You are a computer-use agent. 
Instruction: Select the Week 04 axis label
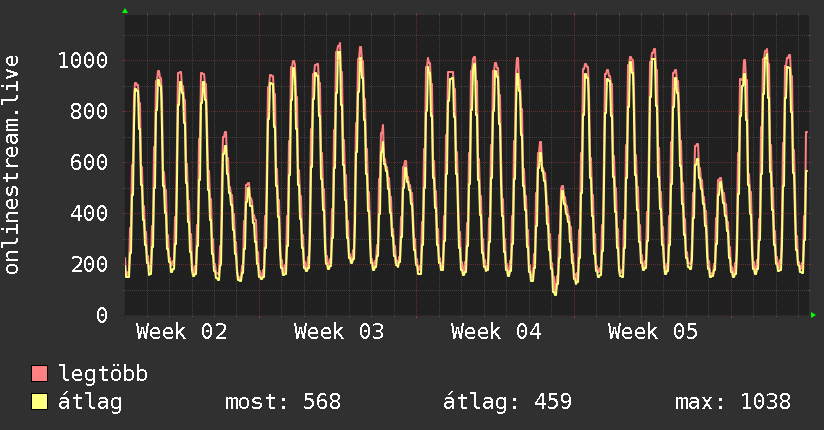coord(496,332)
